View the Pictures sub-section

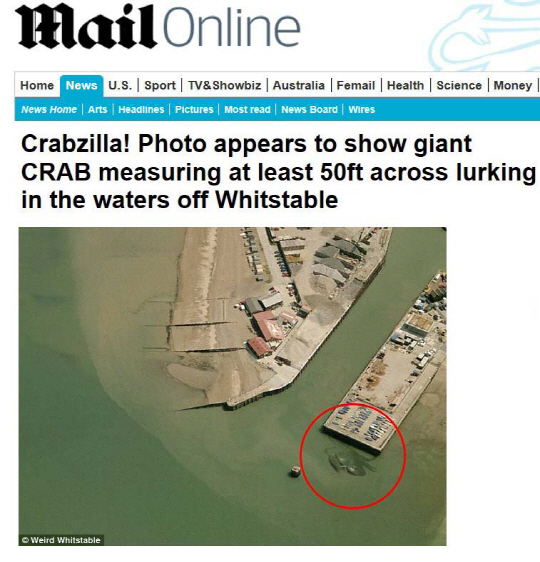[x=194, y=109]
